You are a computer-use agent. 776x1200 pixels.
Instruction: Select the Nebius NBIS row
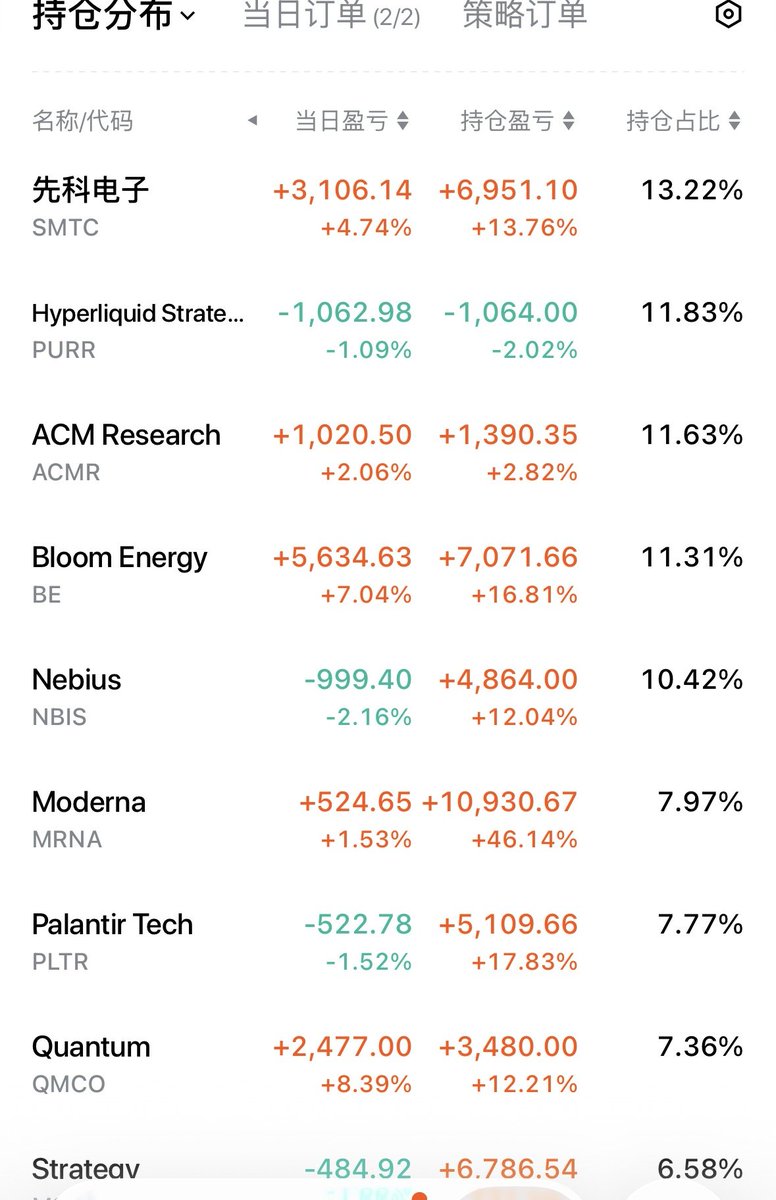click(388, 697)
